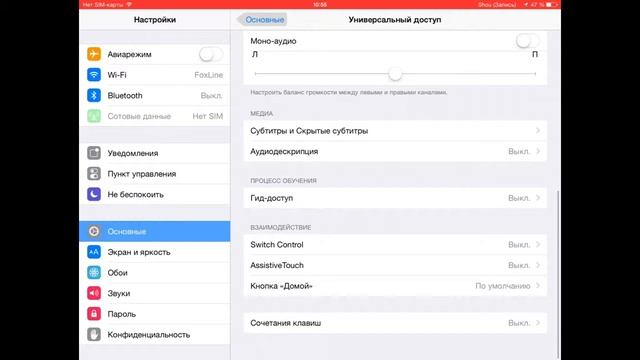Click Нет SIM value
The image size is (640, 360).
[208, 116]
